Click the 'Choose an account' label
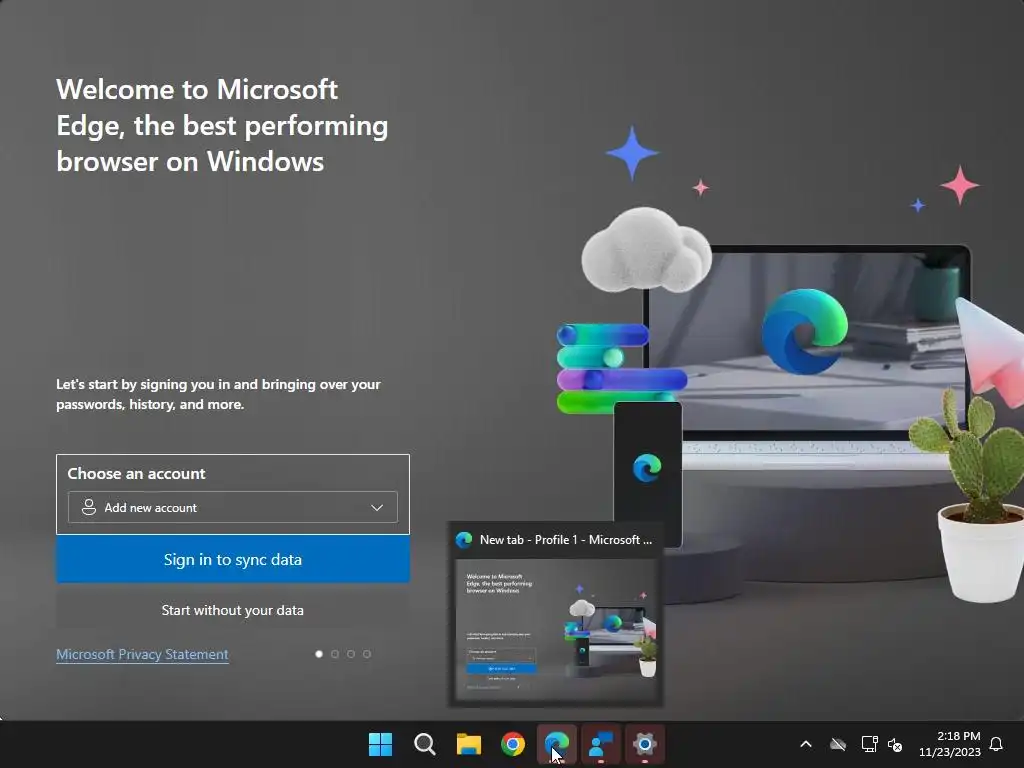 point(136,473)
